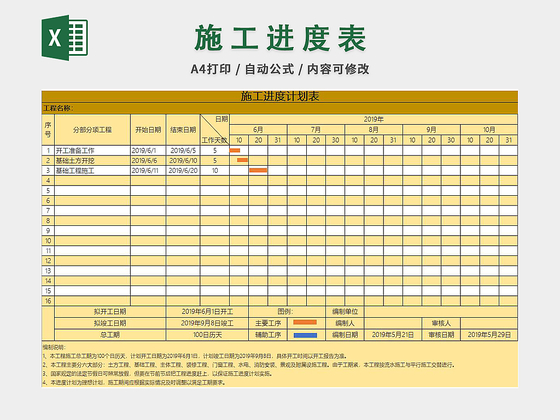Viewport: 560px width, 420px height.
Task: Click the subtitle A4打印 / 自动公式 / 内容可修改
Action: pos(280,69)
